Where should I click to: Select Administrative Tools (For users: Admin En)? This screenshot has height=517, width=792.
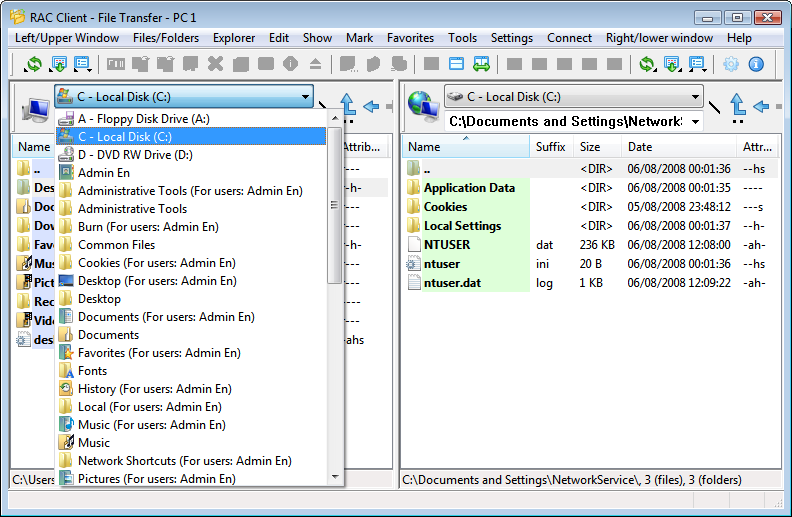[191, 191]
